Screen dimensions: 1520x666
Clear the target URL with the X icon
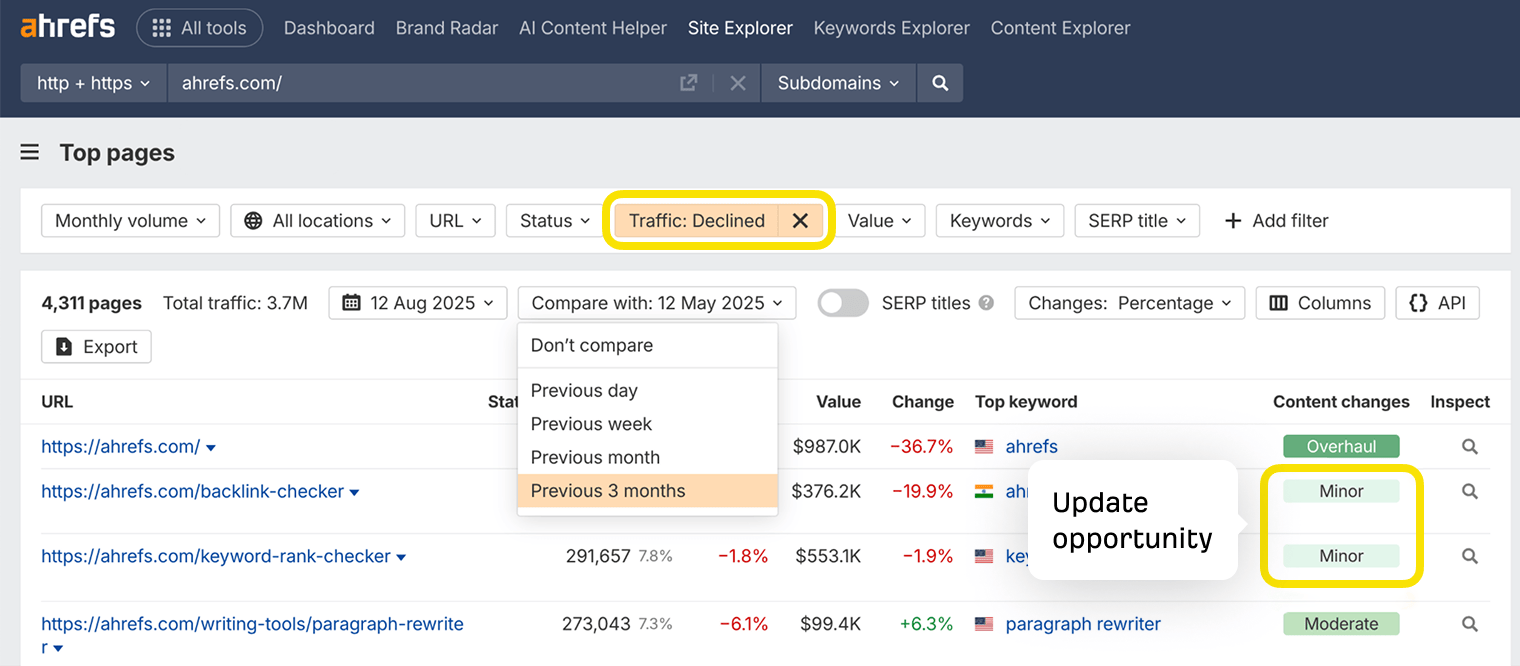[x=738, y=83]
